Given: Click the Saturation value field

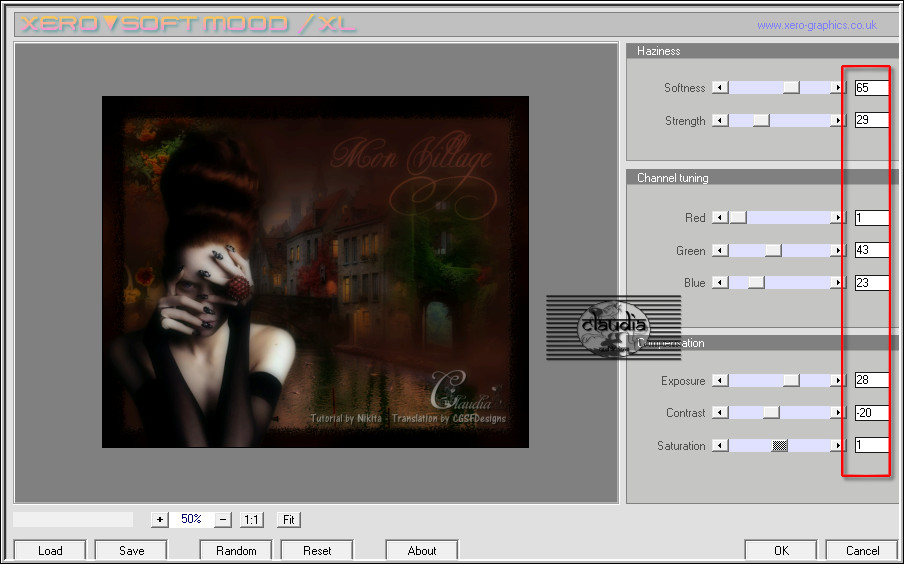Looking at the screenshot, I should 871,445.
